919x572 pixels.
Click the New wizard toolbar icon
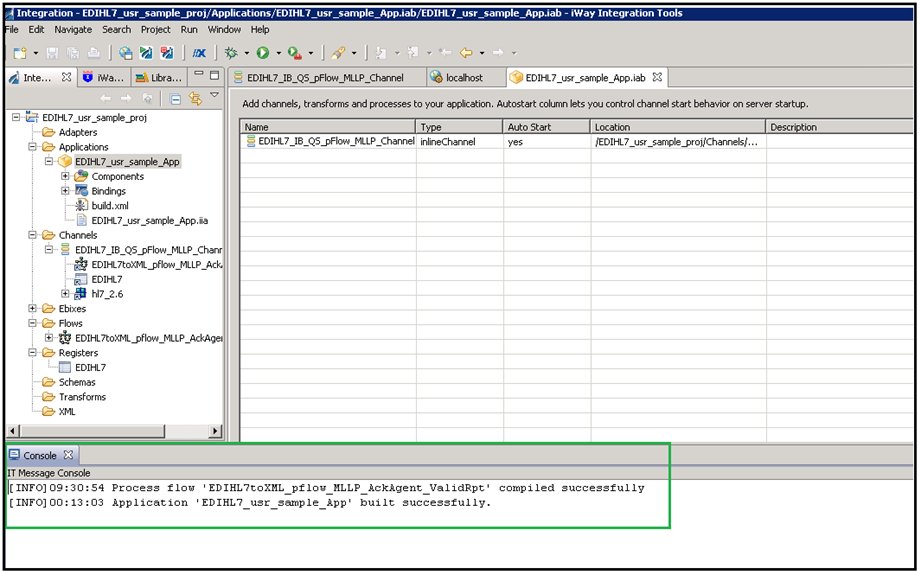20,53
